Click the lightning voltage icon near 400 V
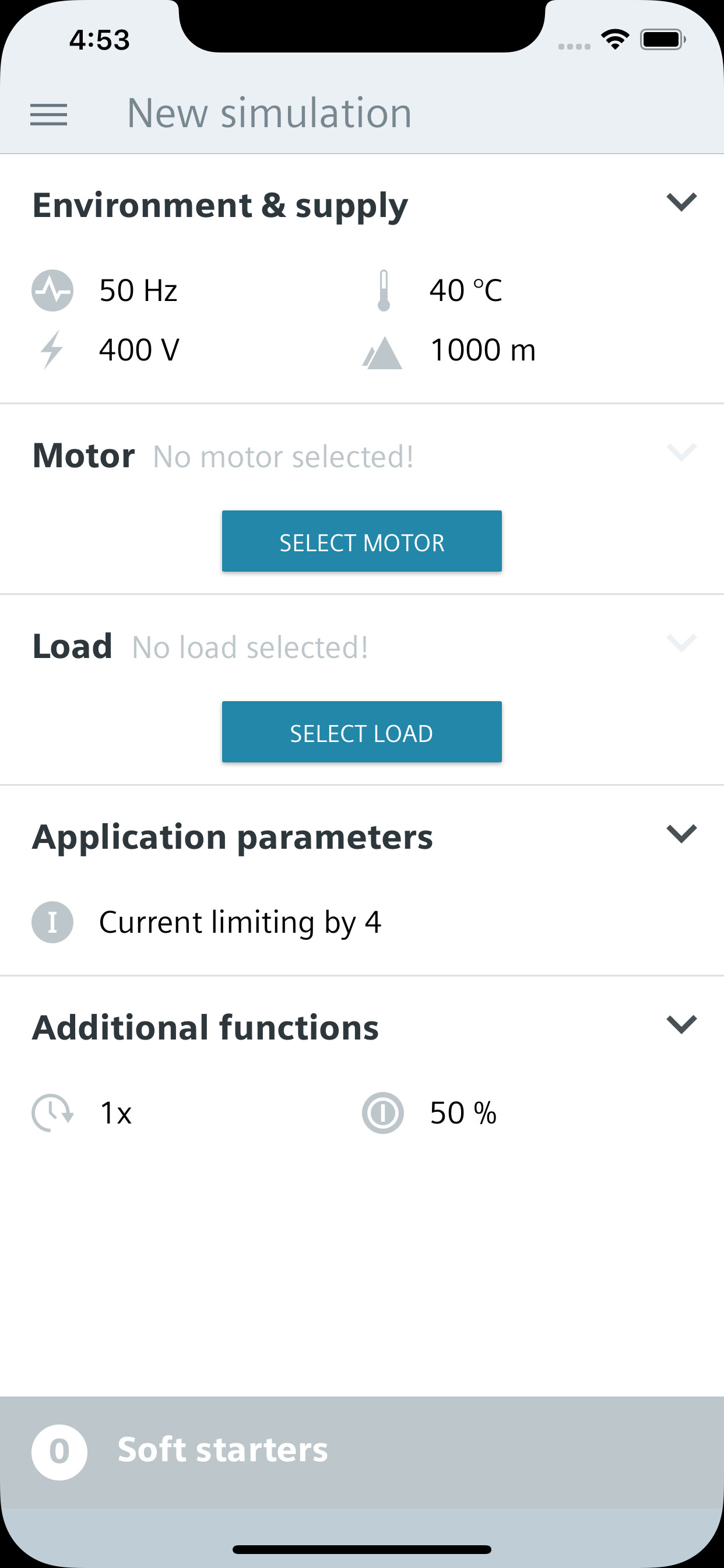The image size is (724, 1568). click(52, 349)
